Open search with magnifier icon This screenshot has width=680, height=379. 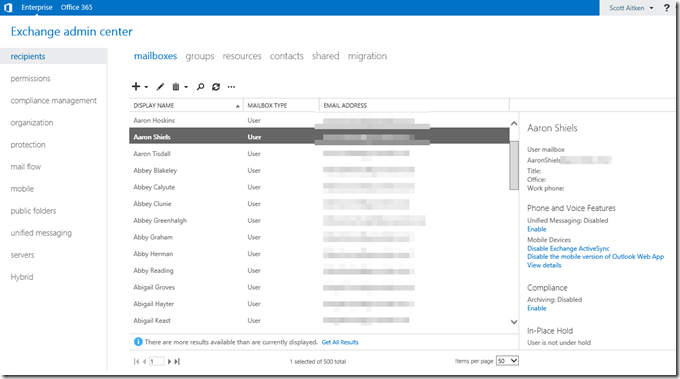[x=200, y=87]
